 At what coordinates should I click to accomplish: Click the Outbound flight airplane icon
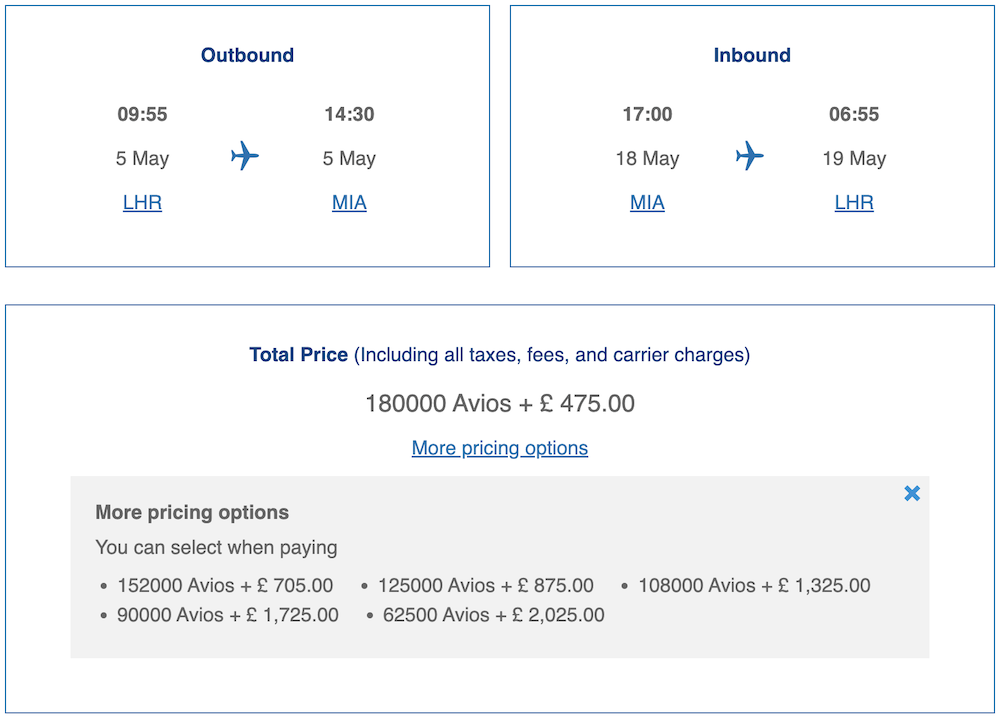(245, 156)
